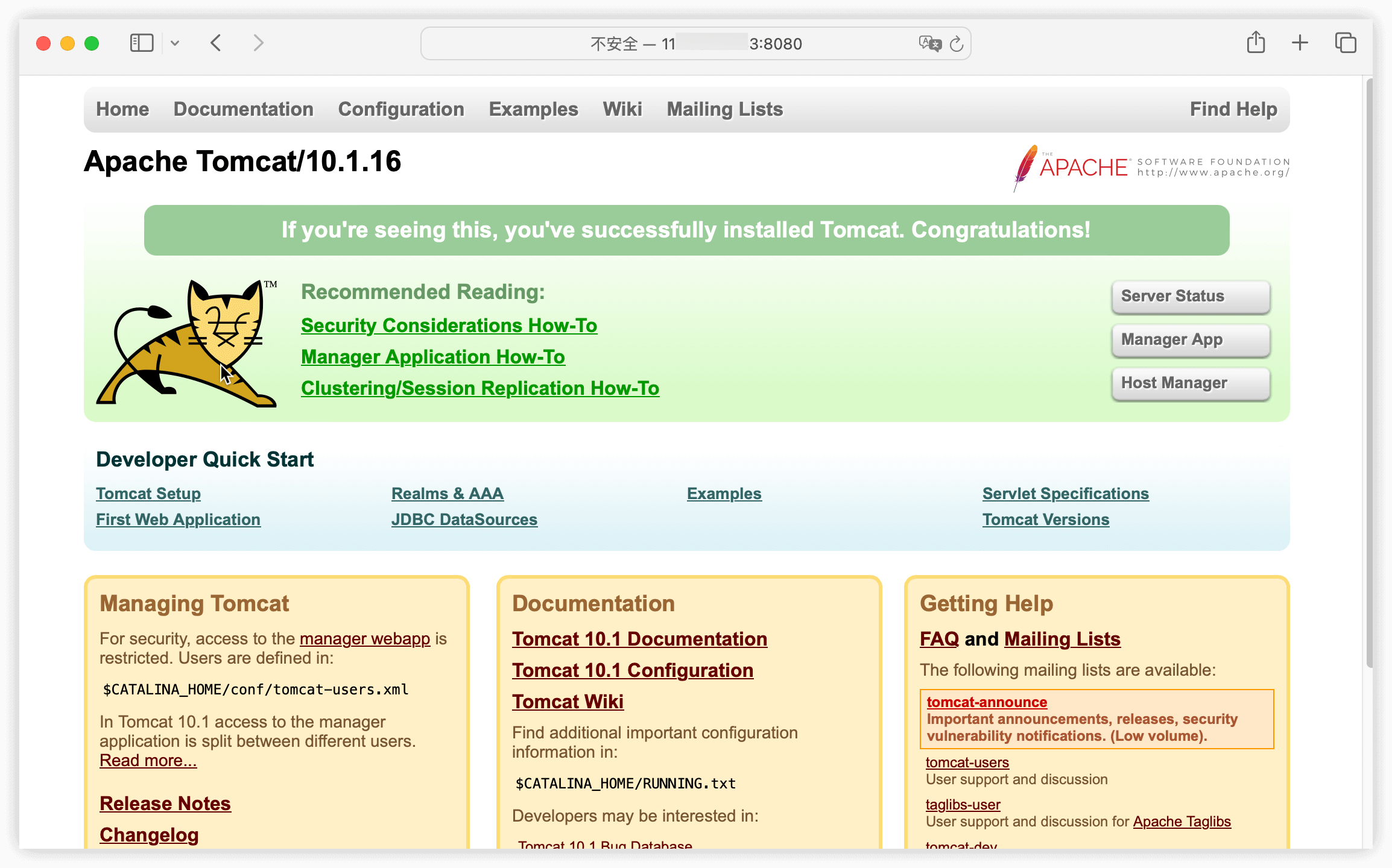Click the Server Status button
This screenshot has width=1392, height=868.
[x=1191, y=296]
